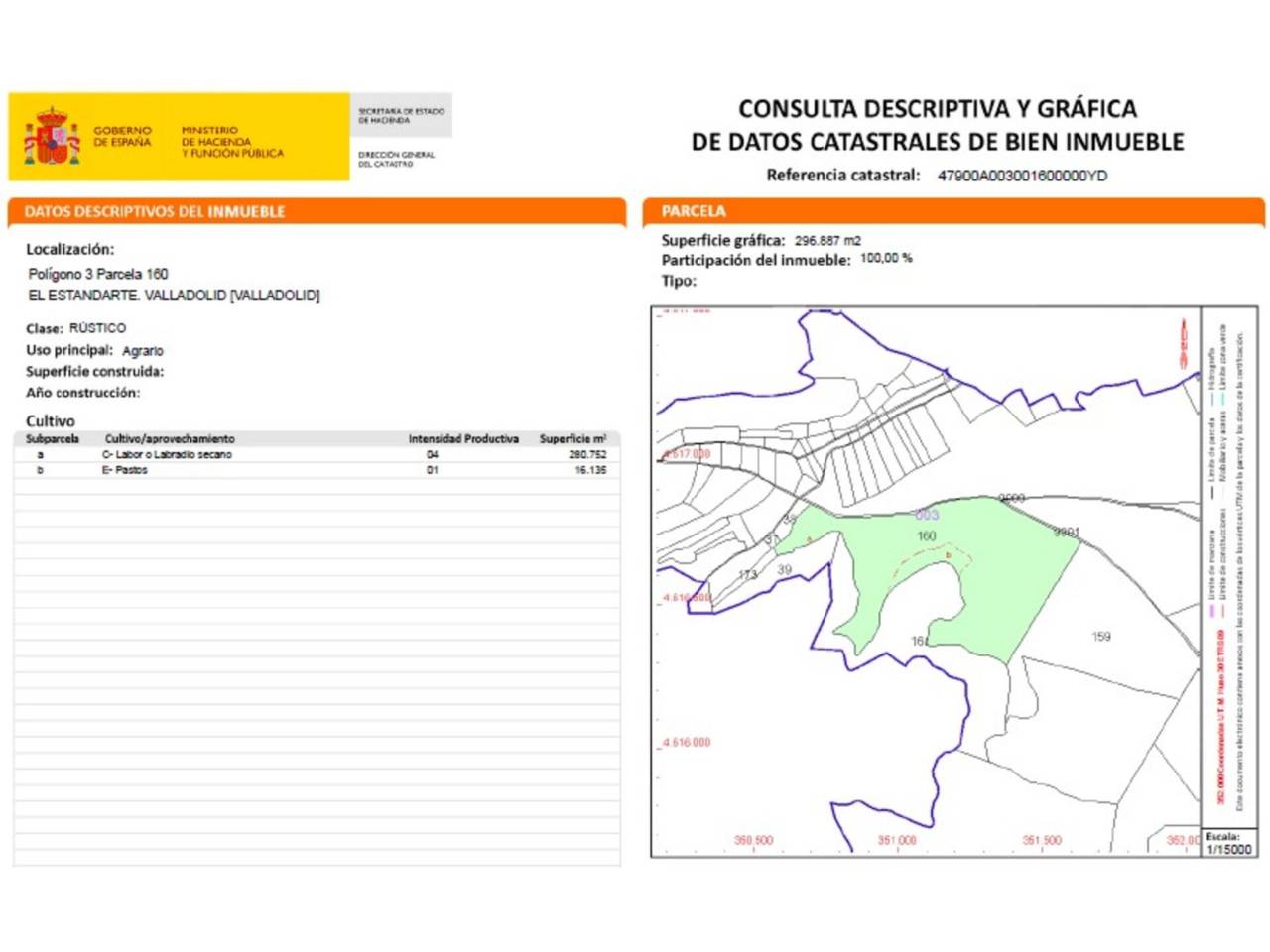Click the Ministerio de Hacienda y Función Pública label
This screenshot has width=1270, height=952.
tap(232, 142)
